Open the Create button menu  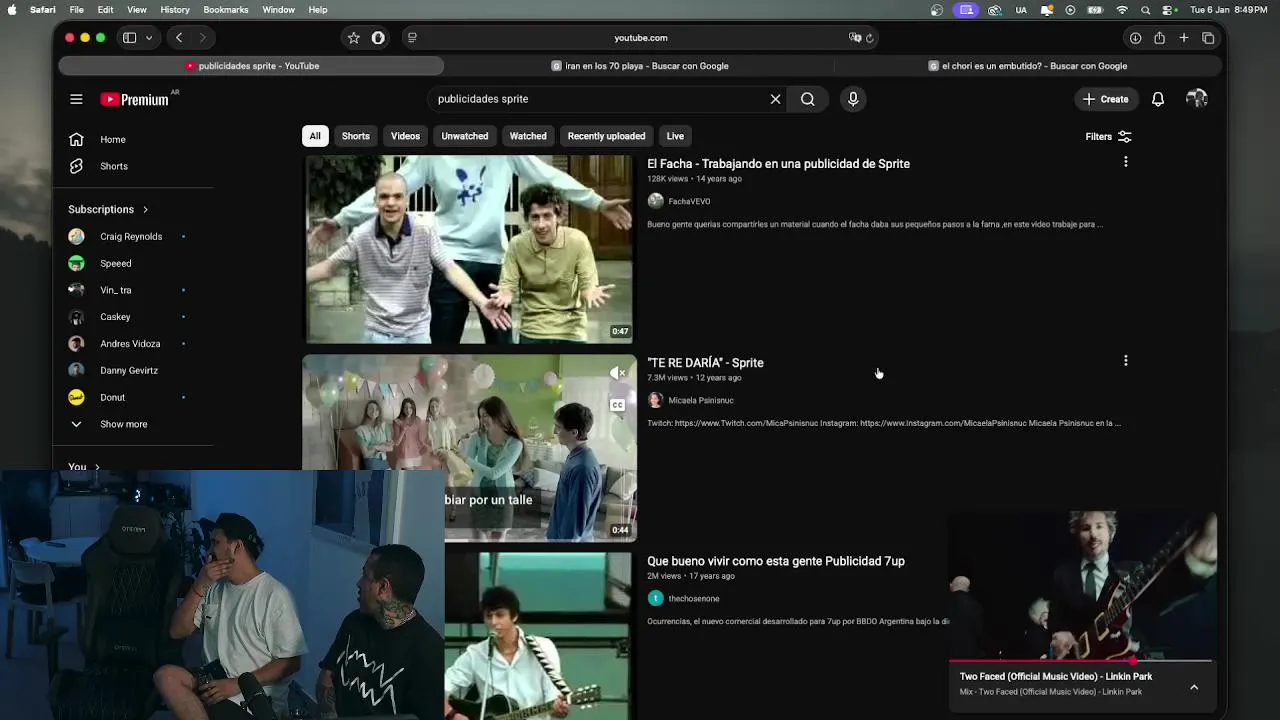(x=1105, y=99)
